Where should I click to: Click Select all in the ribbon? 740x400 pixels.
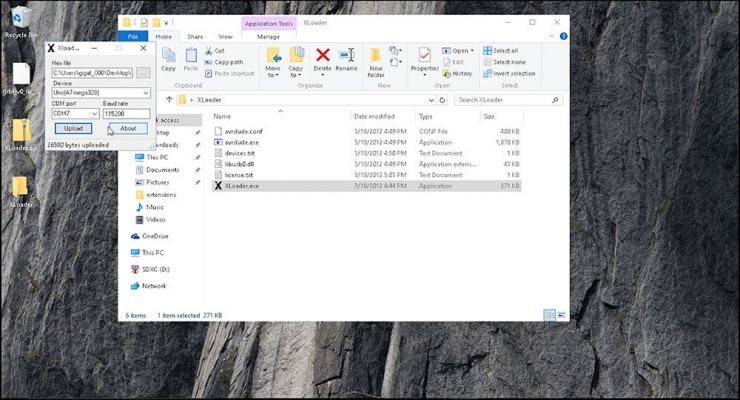[501, 50]
